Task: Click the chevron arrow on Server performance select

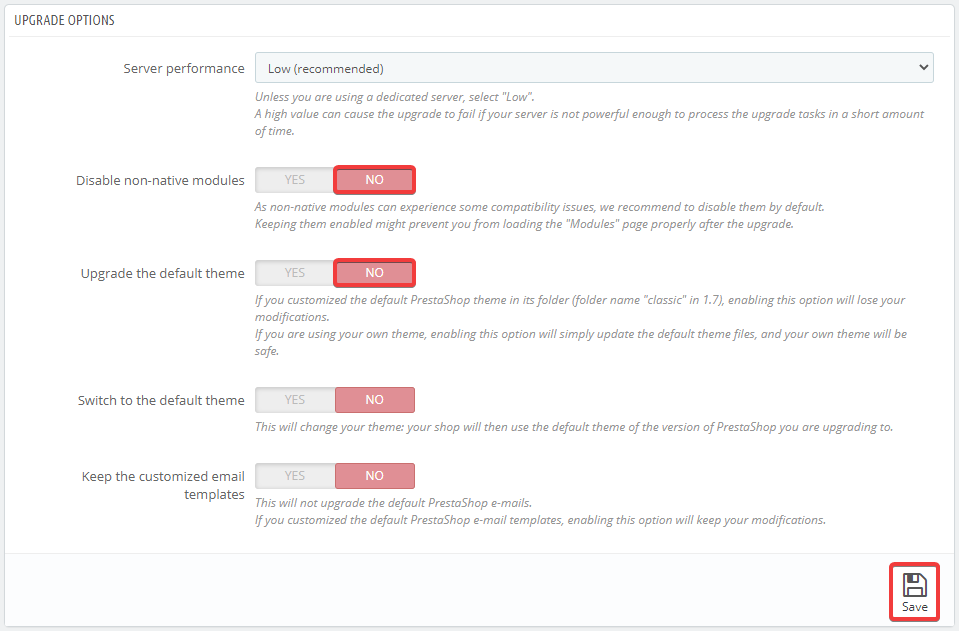Action: [922, 68]
